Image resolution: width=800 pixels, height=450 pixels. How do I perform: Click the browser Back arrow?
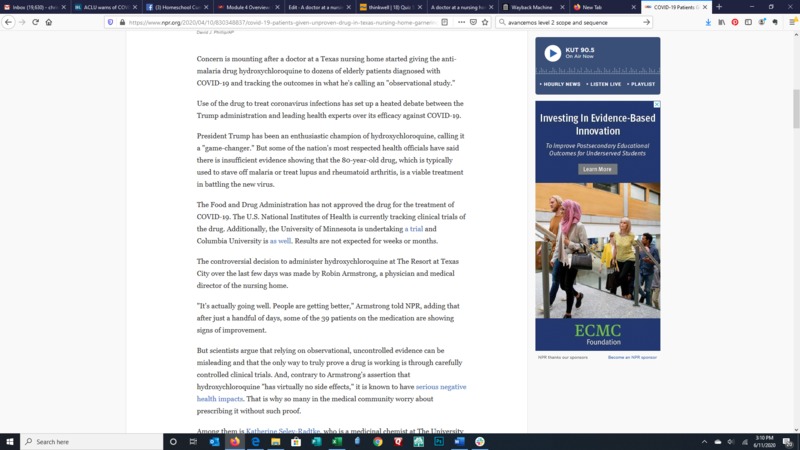click(x=9, y=22)
